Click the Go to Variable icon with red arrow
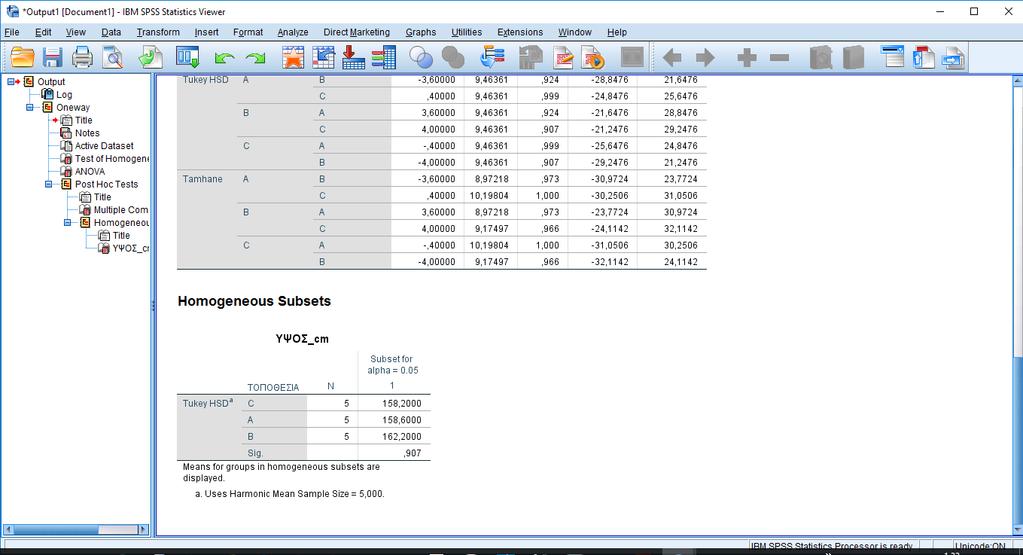Screen dimensions: 1023x555 [x=353, y=57]
